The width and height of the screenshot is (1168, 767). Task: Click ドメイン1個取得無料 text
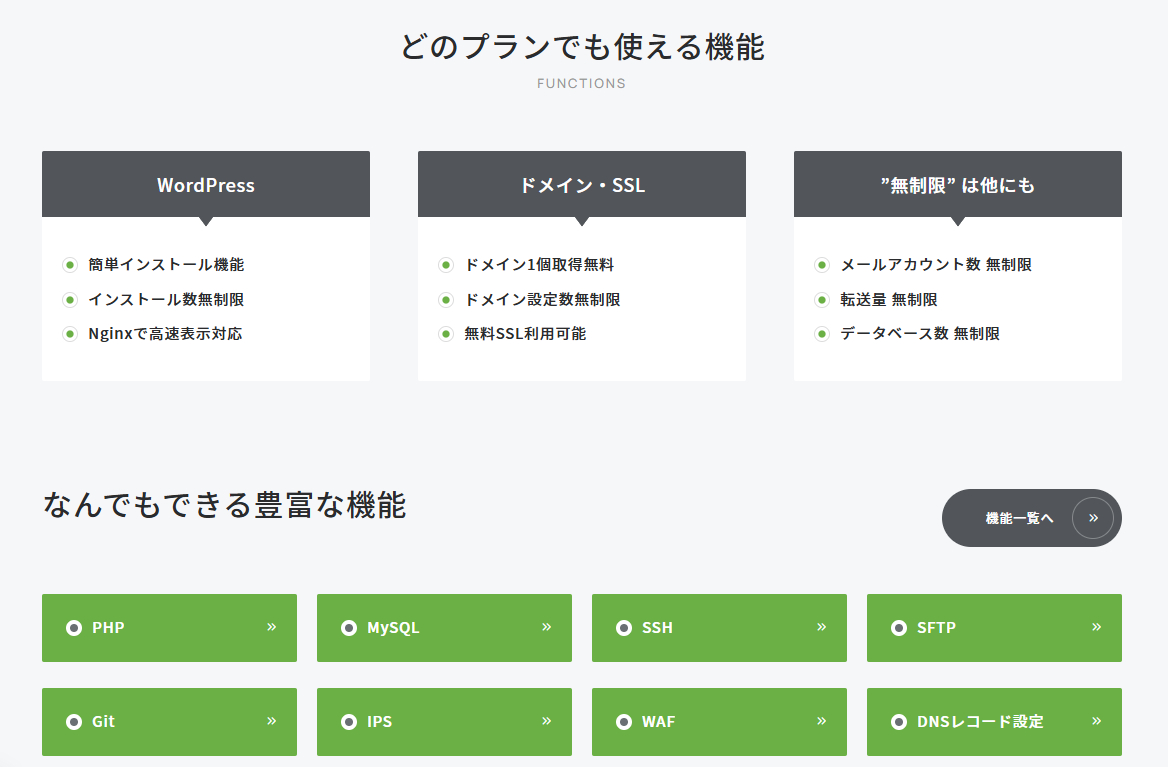539,264
